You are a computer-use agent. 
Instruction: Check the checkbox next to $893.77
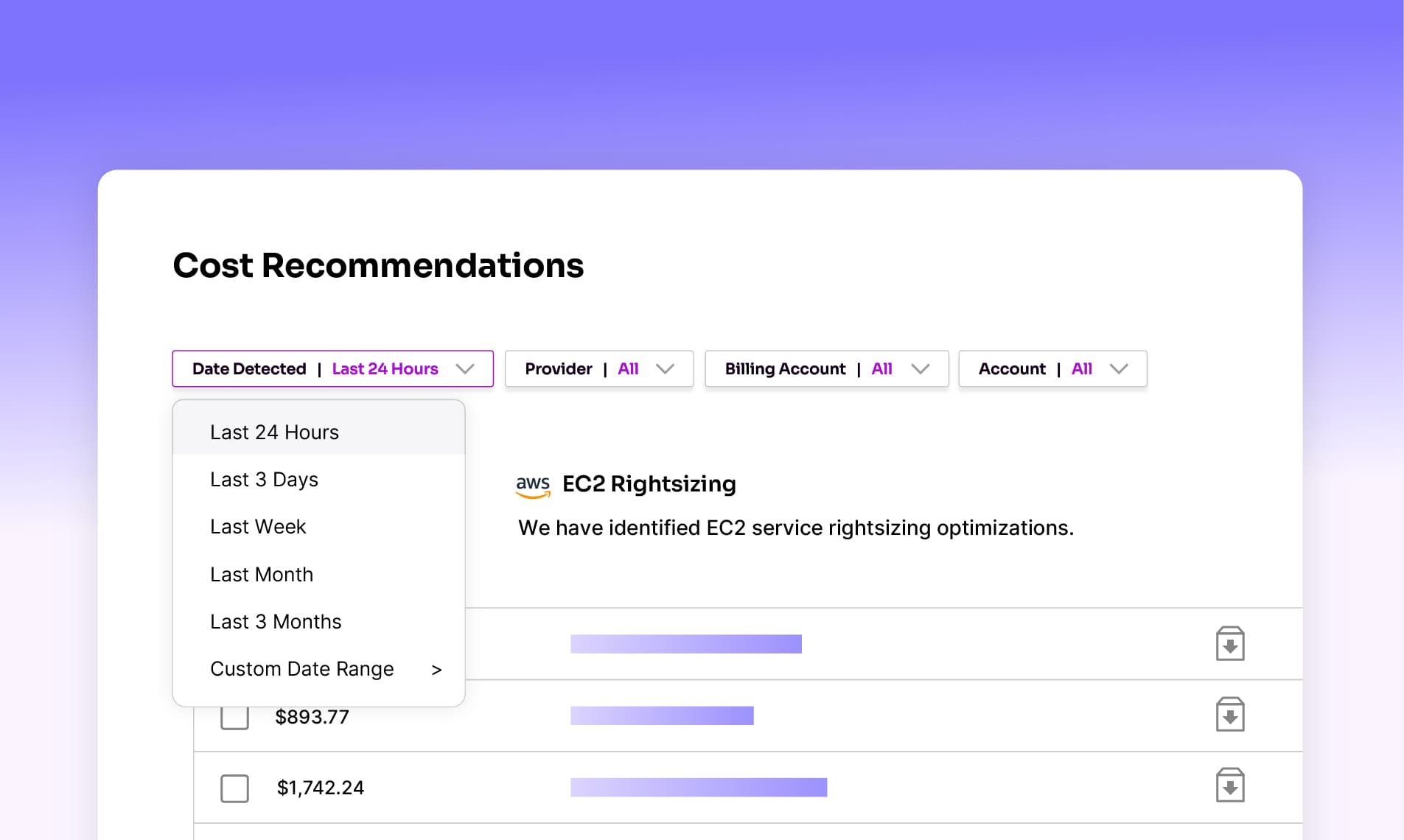pyautogui.click(x=234, y=716)
